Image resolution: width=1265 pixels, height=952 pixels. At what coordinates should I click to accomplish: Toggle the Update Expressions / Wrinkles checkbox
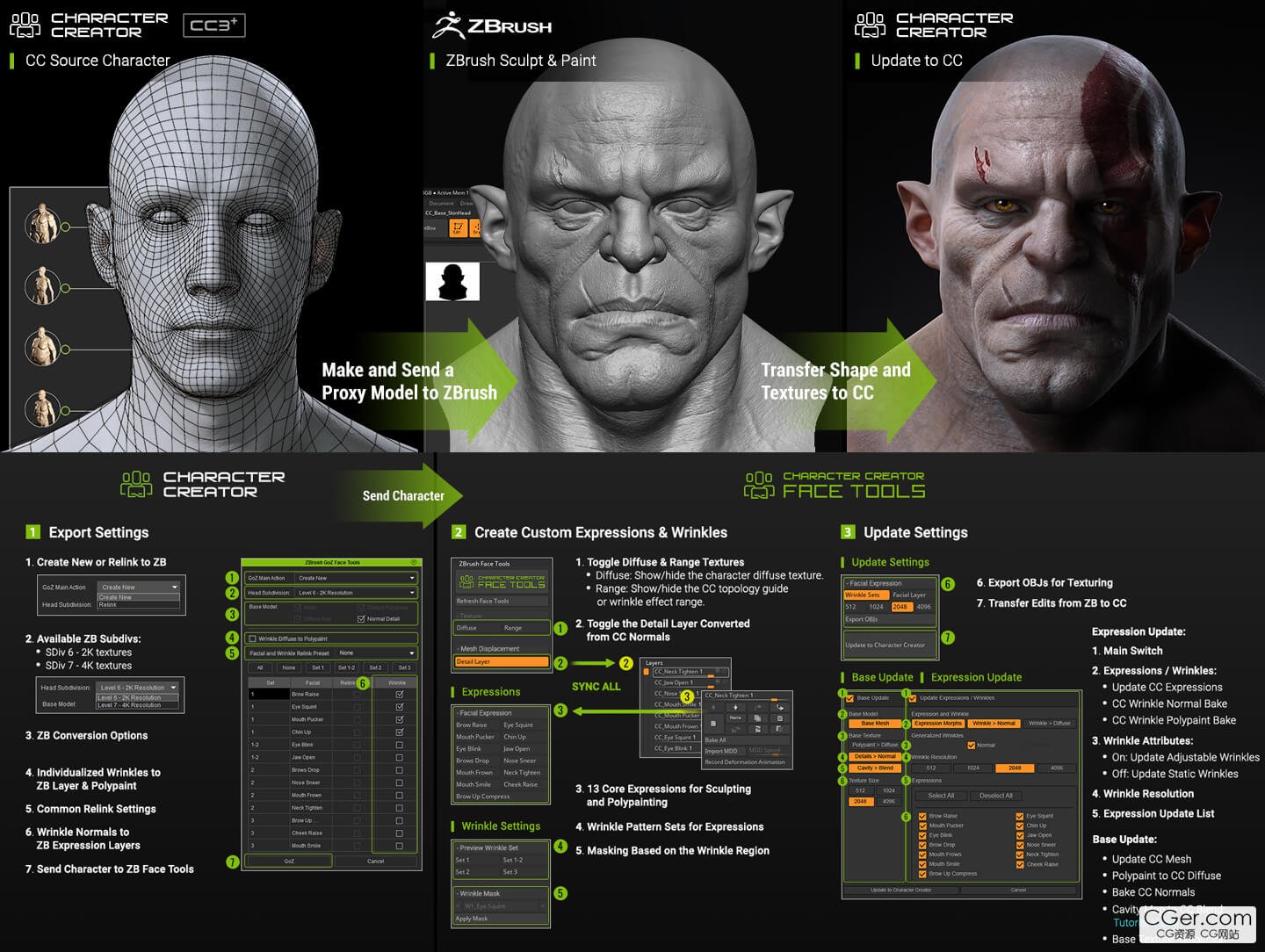(x=913, y=698)
